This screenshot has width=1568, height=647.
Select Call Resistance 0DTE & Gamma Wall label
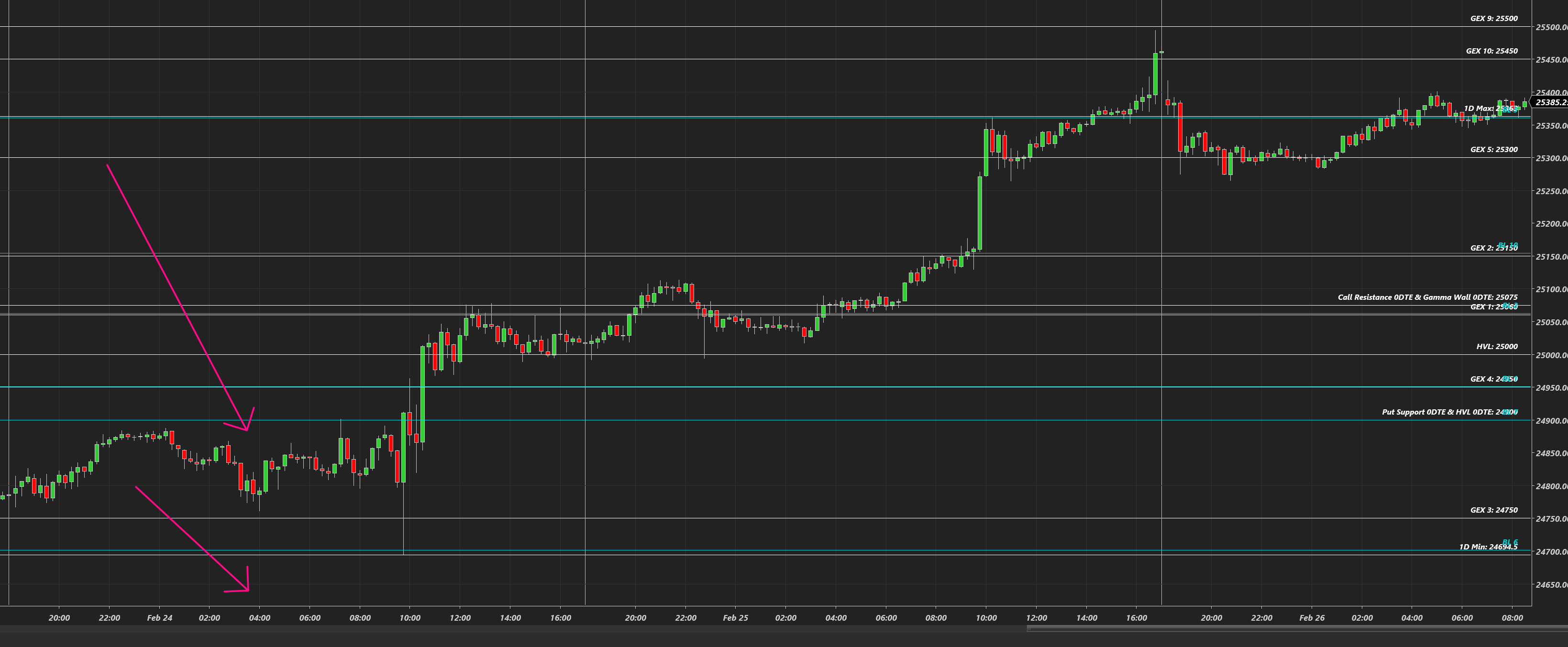click(x=1427, y=297)
